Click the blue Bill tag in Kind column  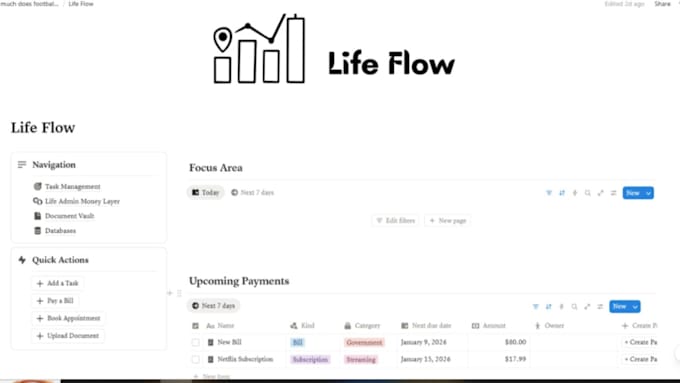(x=298, y=342)
